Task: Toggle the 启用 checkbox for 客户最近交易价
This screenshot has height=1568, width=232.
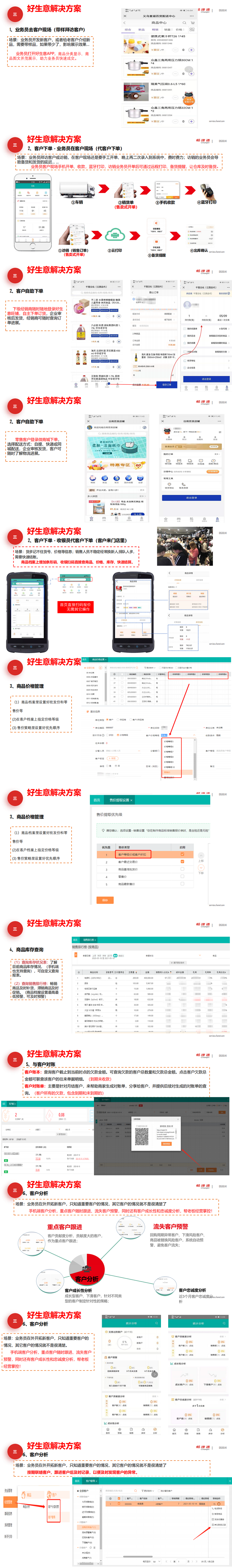Action: click(x=182, y=861)
